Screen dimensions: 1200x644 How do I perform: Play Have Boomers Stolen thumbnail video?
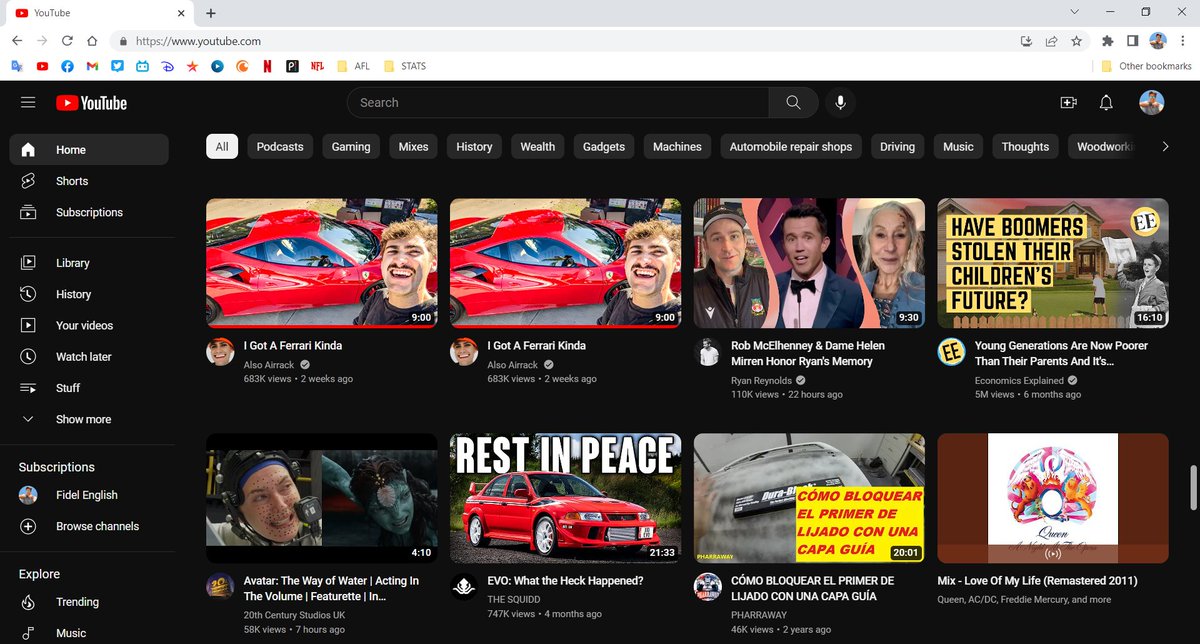click(1053, 263)
